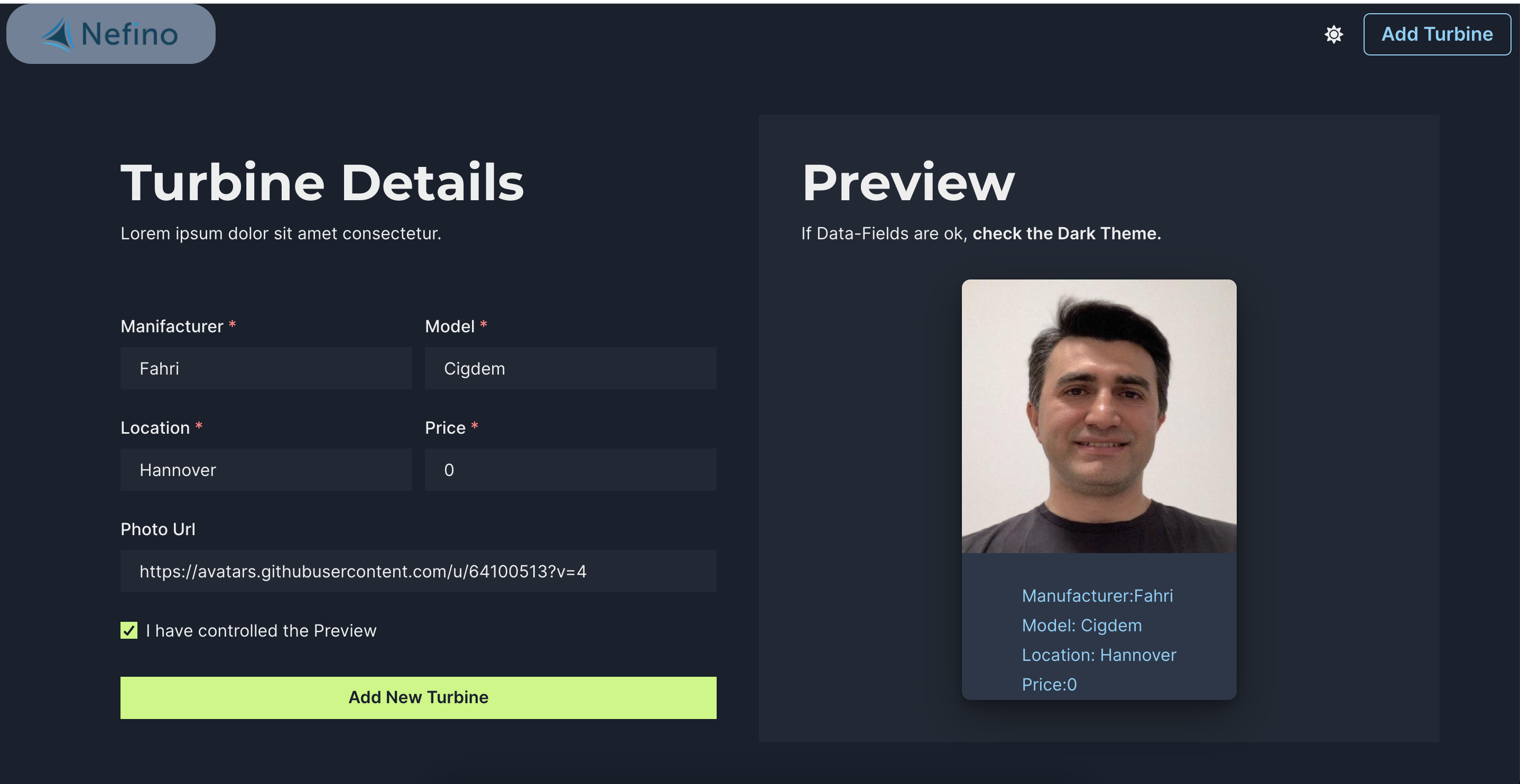Select the Location field with Hannover
The height and width of the screenshot is (784, 1520).
tap(265, 470)
